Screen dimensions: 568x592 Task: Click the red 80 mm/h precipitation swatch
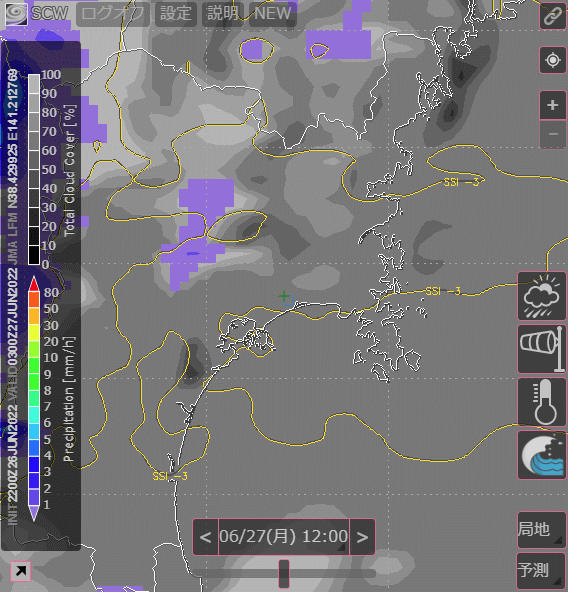click(x=34, y=284)
